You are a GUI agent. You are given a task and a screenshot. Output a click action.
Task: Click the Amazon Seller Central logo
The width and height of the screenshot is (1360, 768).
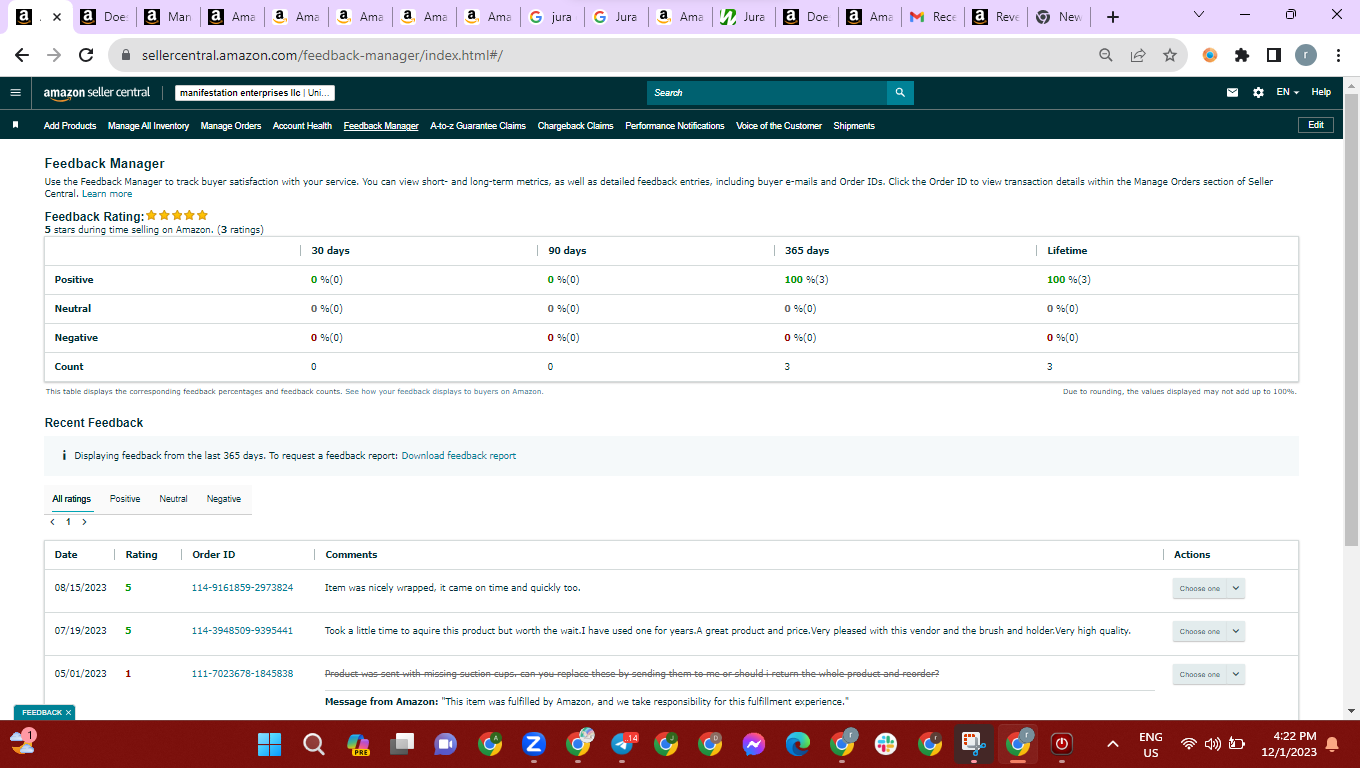coord(96,92)
